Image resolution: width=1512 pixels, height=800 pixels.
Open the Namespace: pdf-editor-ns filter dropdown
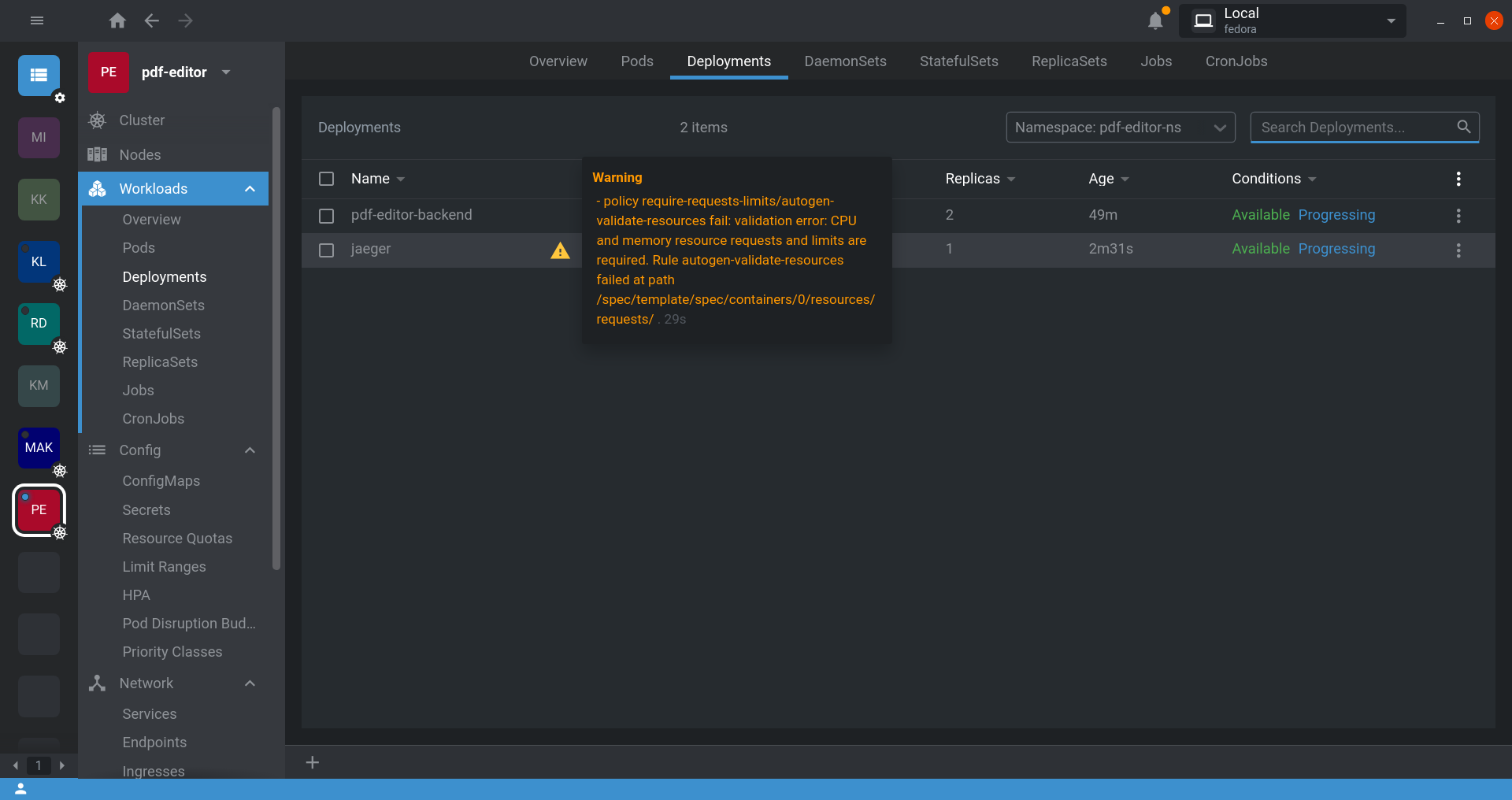coord(1121,128)
